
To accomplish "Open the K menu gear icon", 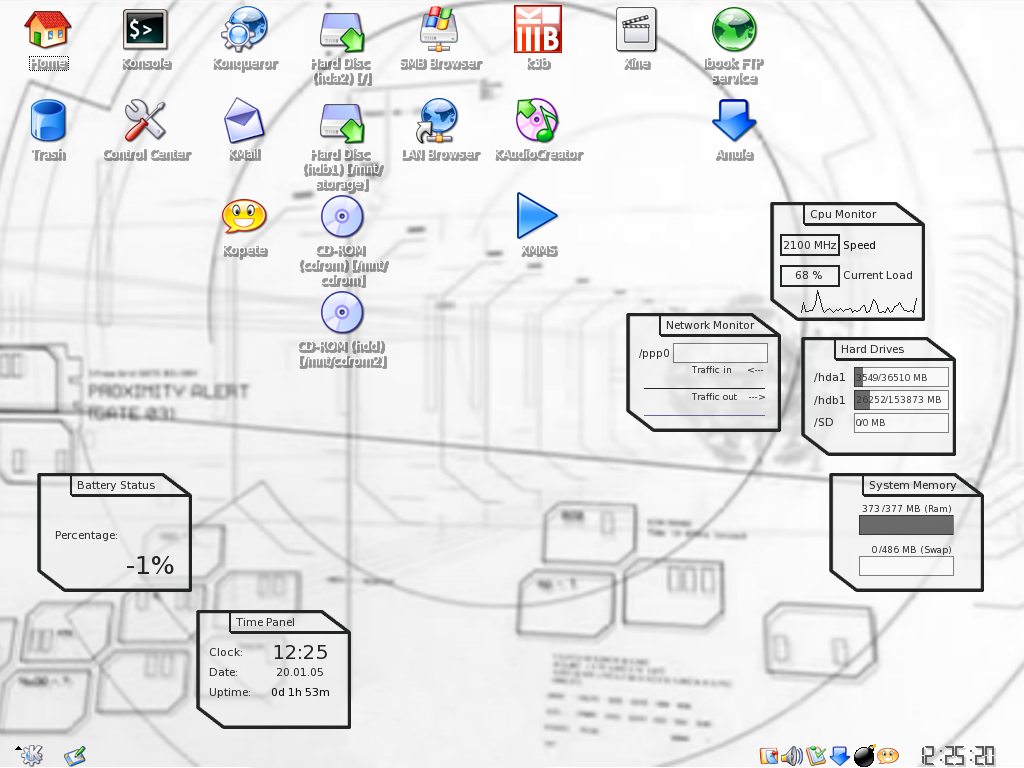I will point(30,754).
